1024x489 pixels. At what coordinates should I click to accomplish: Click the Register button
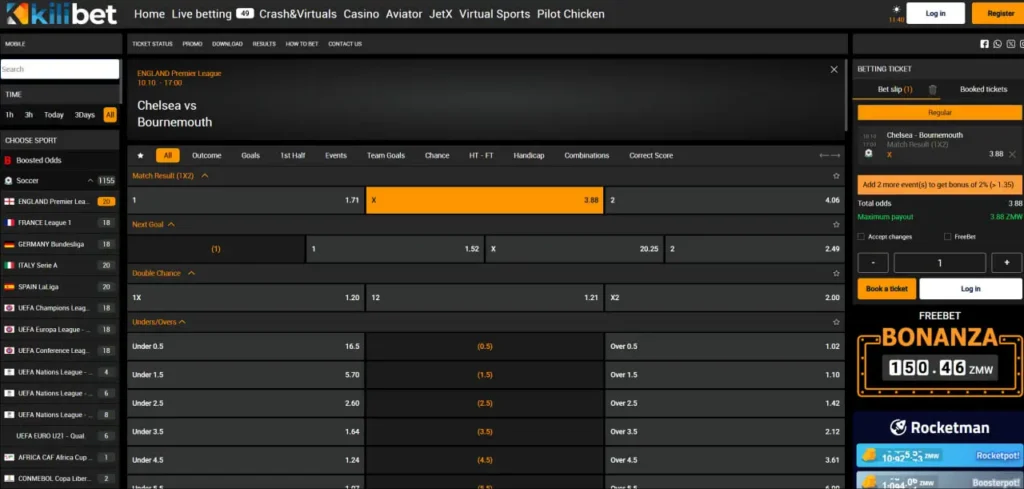999,13
